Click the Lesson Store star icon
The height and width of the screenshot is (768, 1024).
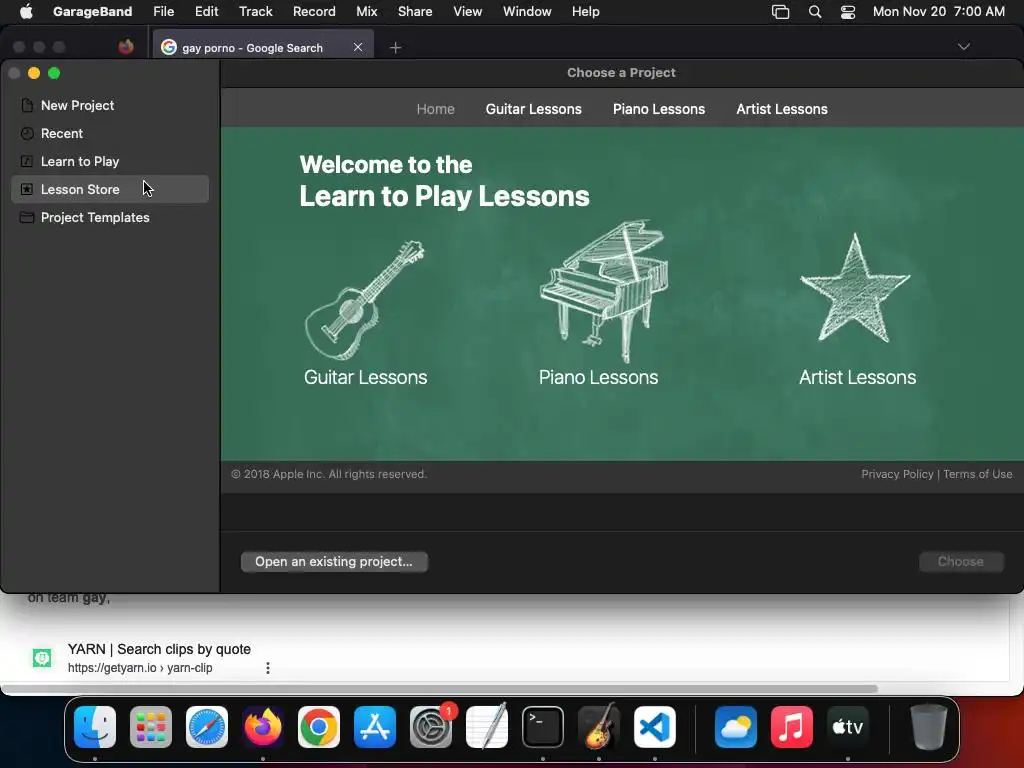pos(27,189)
